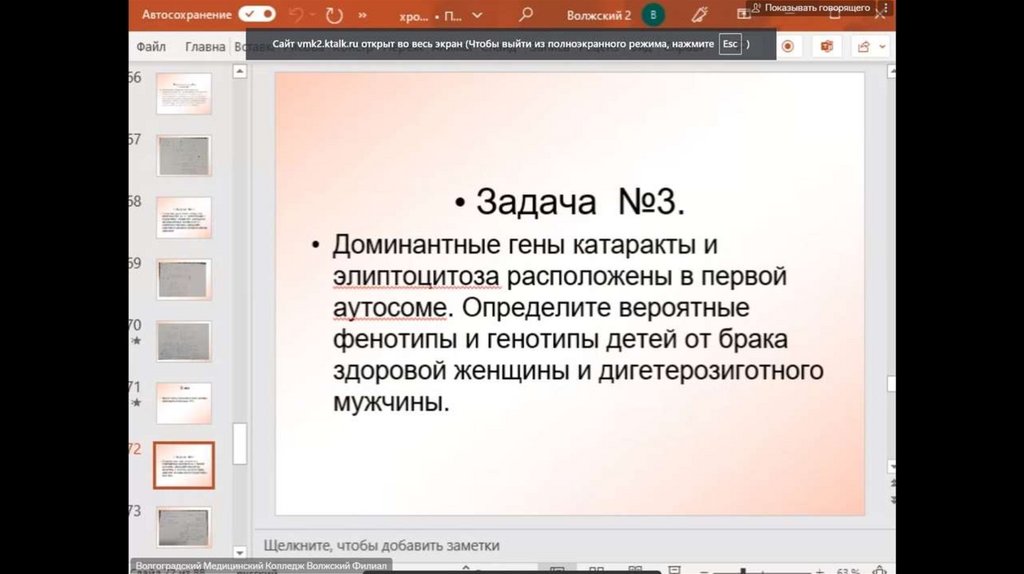Open the file name dropdown in title bar
The image size is (1024, 574).
[x=478, y=16]
